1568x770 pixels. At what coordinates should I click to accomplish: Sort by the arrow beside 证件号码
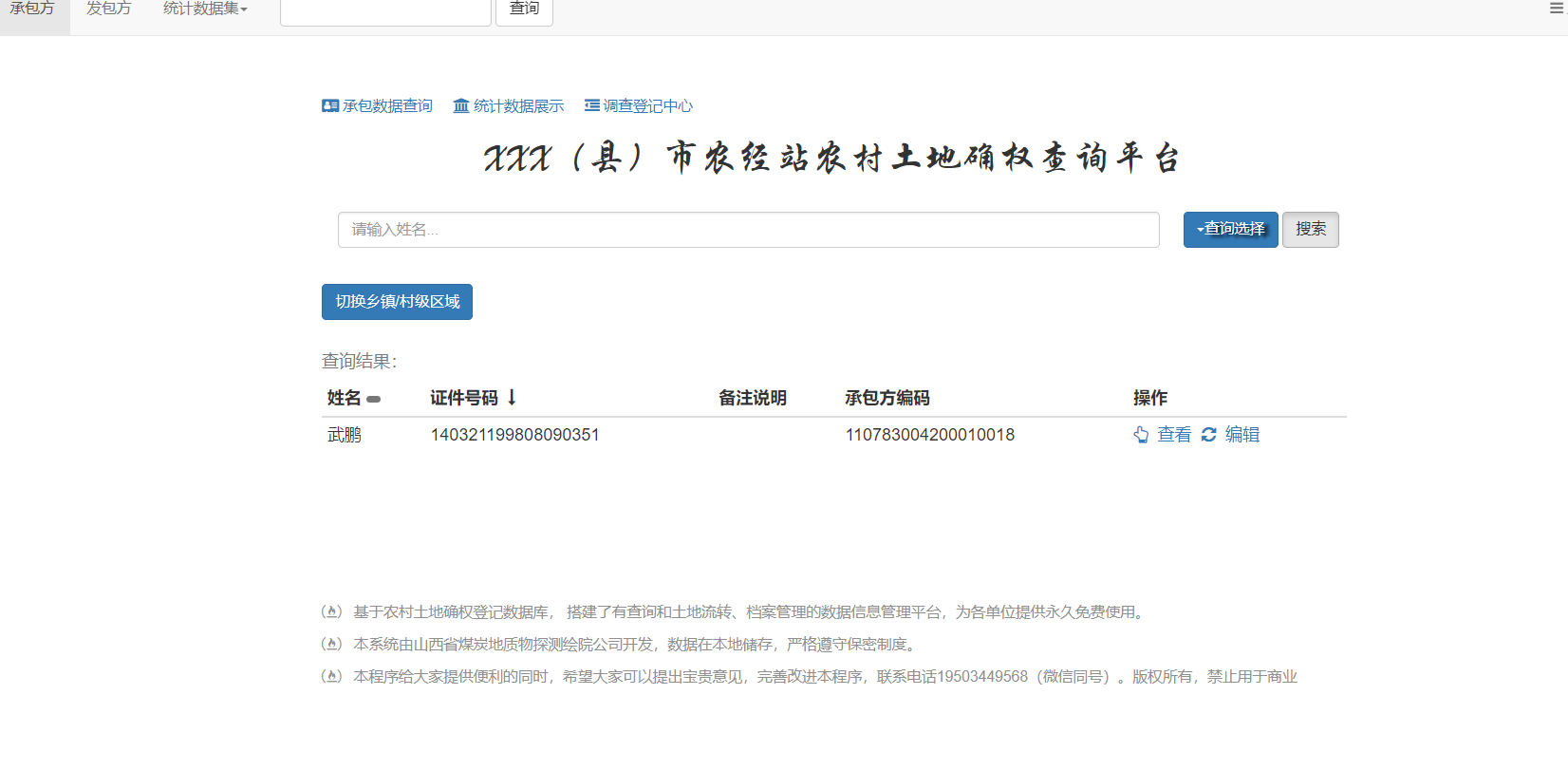tap(512, 398)
